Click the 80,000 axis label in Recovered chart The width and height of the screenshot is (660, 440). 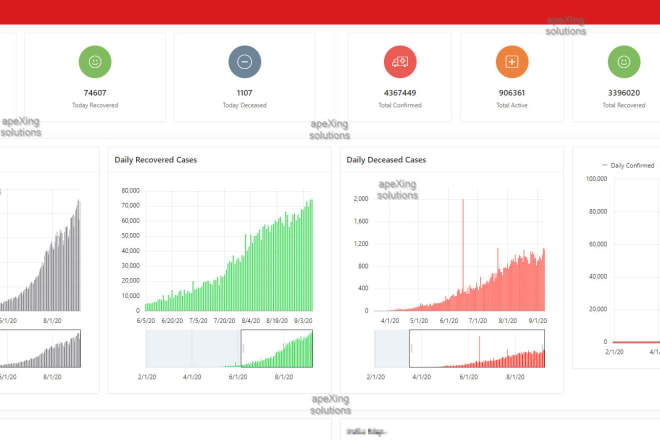(130, 191)
